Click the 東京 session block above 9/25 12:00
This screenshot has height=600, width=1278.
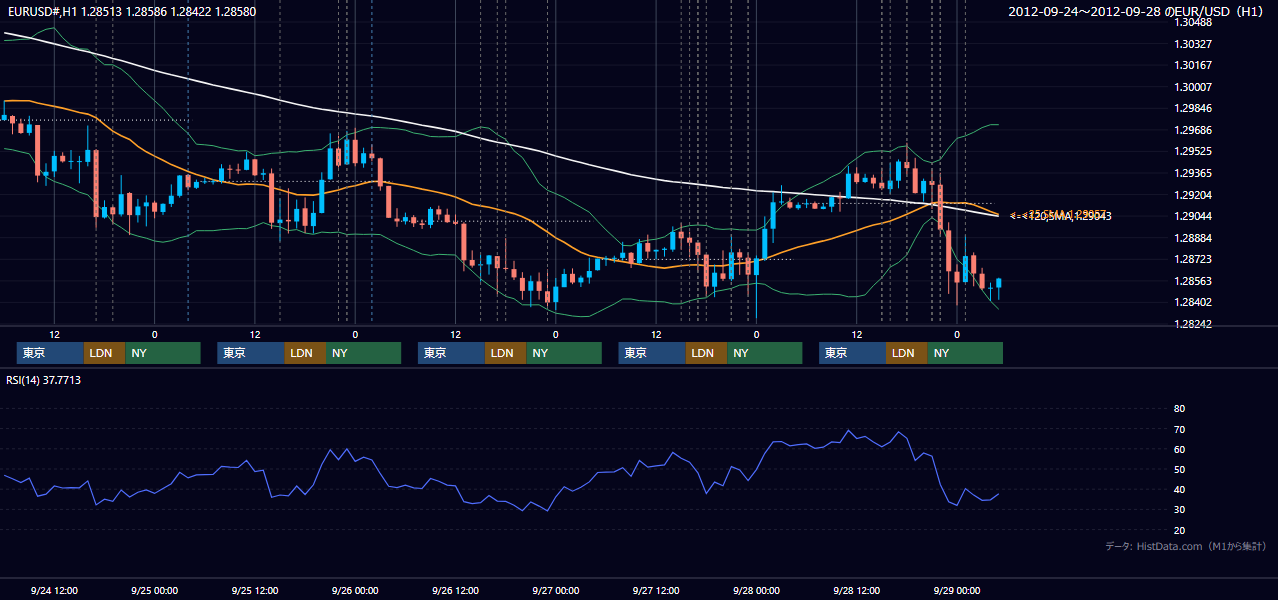point(251,353)
